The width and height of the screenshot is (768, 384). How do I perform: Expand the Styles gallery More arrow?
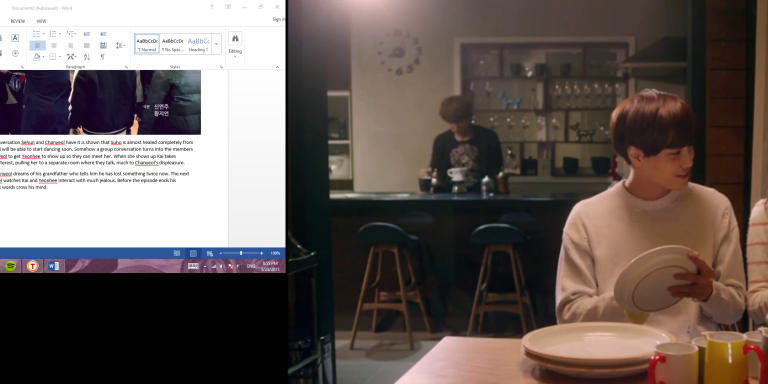coord(216,44)
